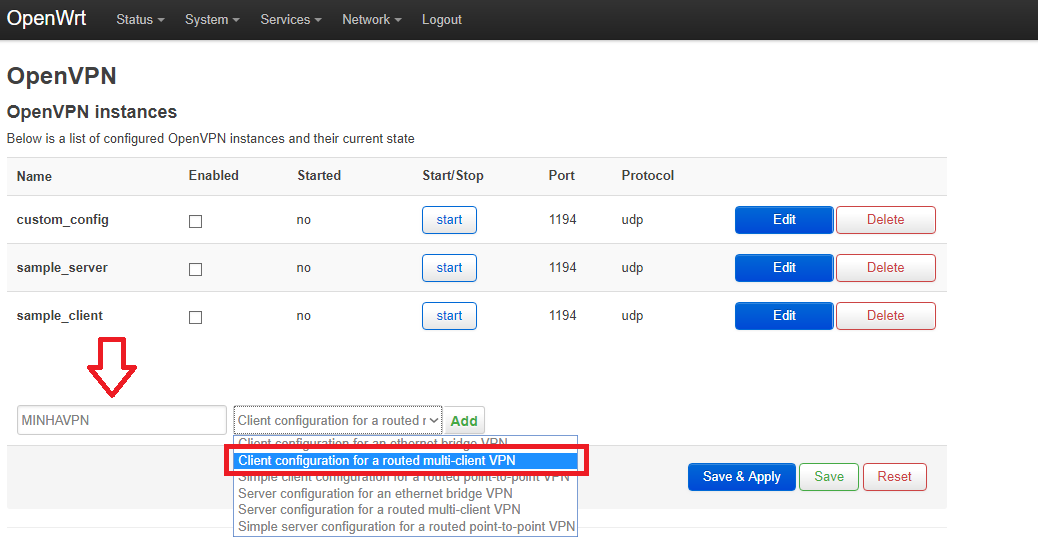Enable the sample_client instance checkbox
Image resolution: width=1038 pixels, height=538 pixels.
pos(195,318)
